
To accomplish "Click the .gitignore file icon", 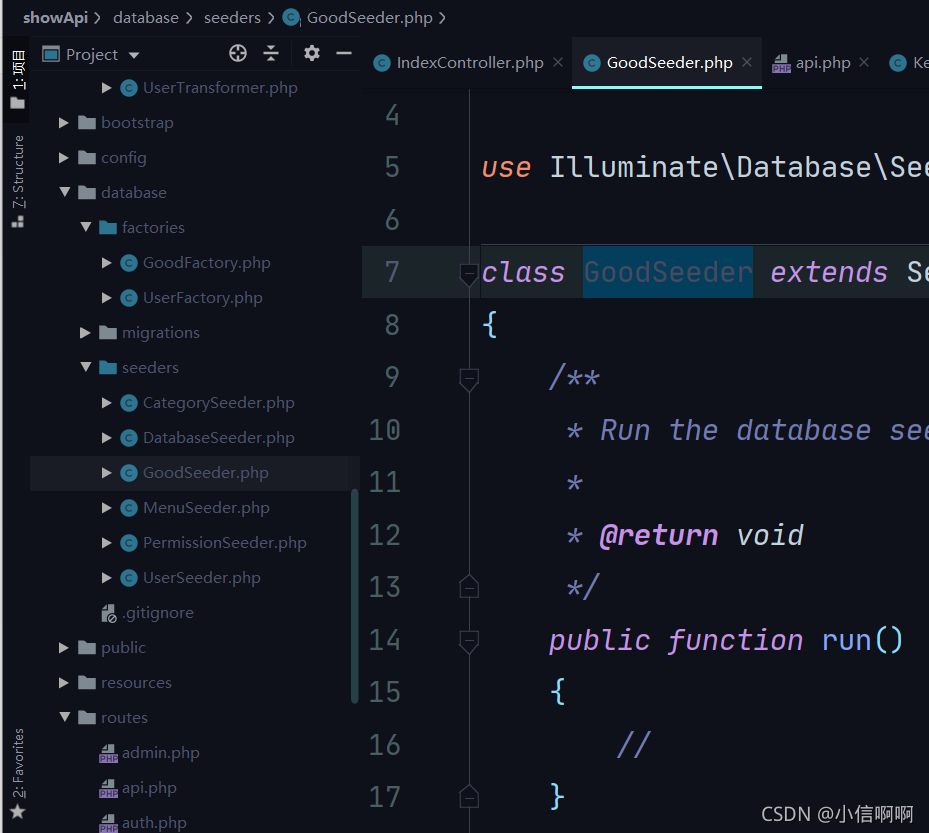I will 108,613.
